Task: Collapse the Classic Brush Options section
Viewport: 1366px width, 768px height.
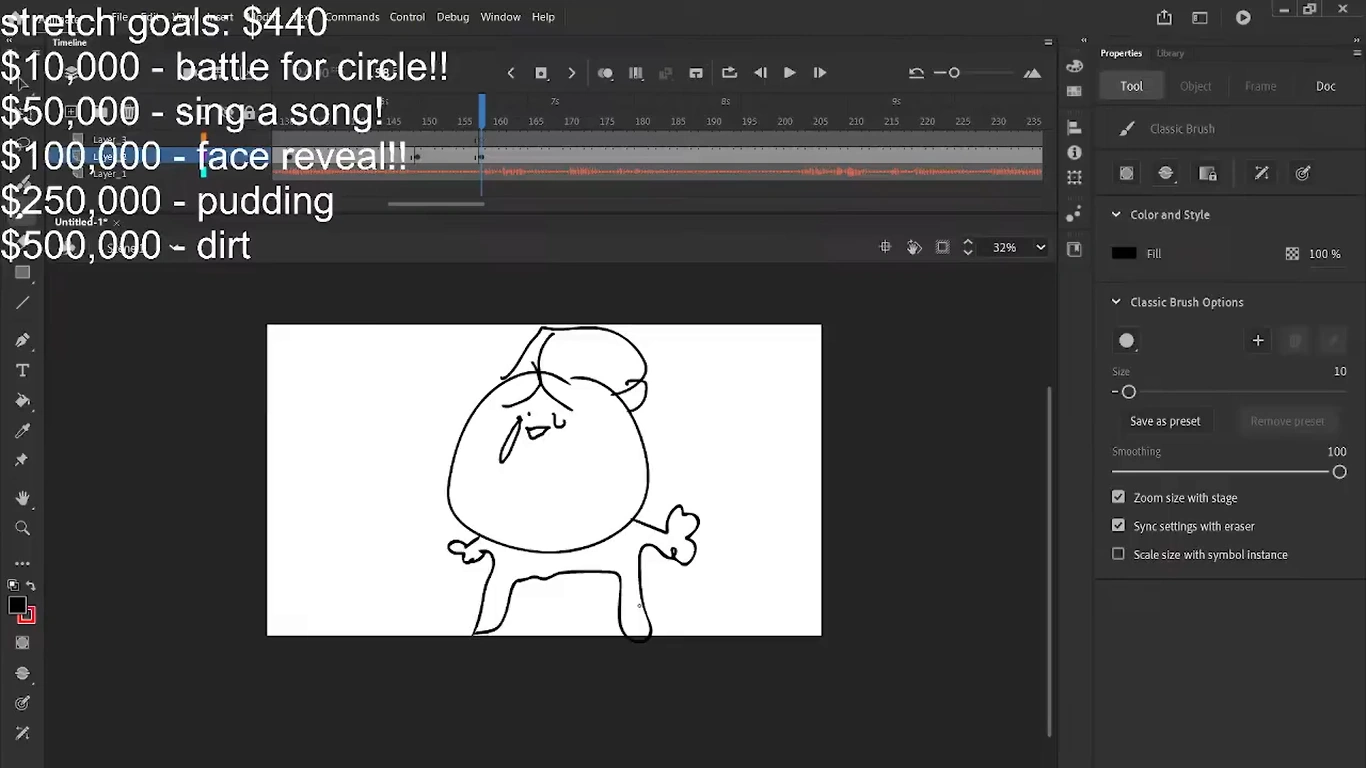Action: tap(1116, 302)
